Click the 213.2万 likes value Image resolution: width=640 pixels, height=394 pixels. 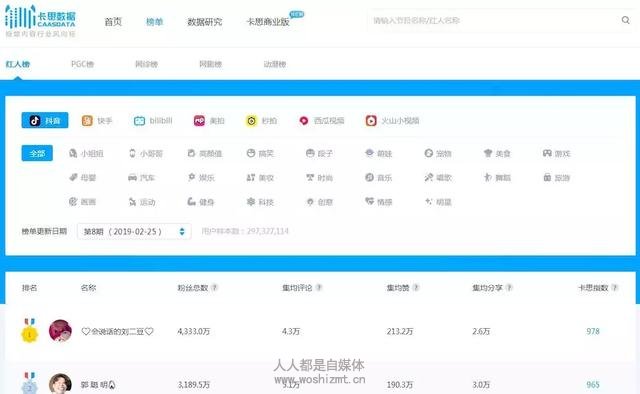[400, 331]
